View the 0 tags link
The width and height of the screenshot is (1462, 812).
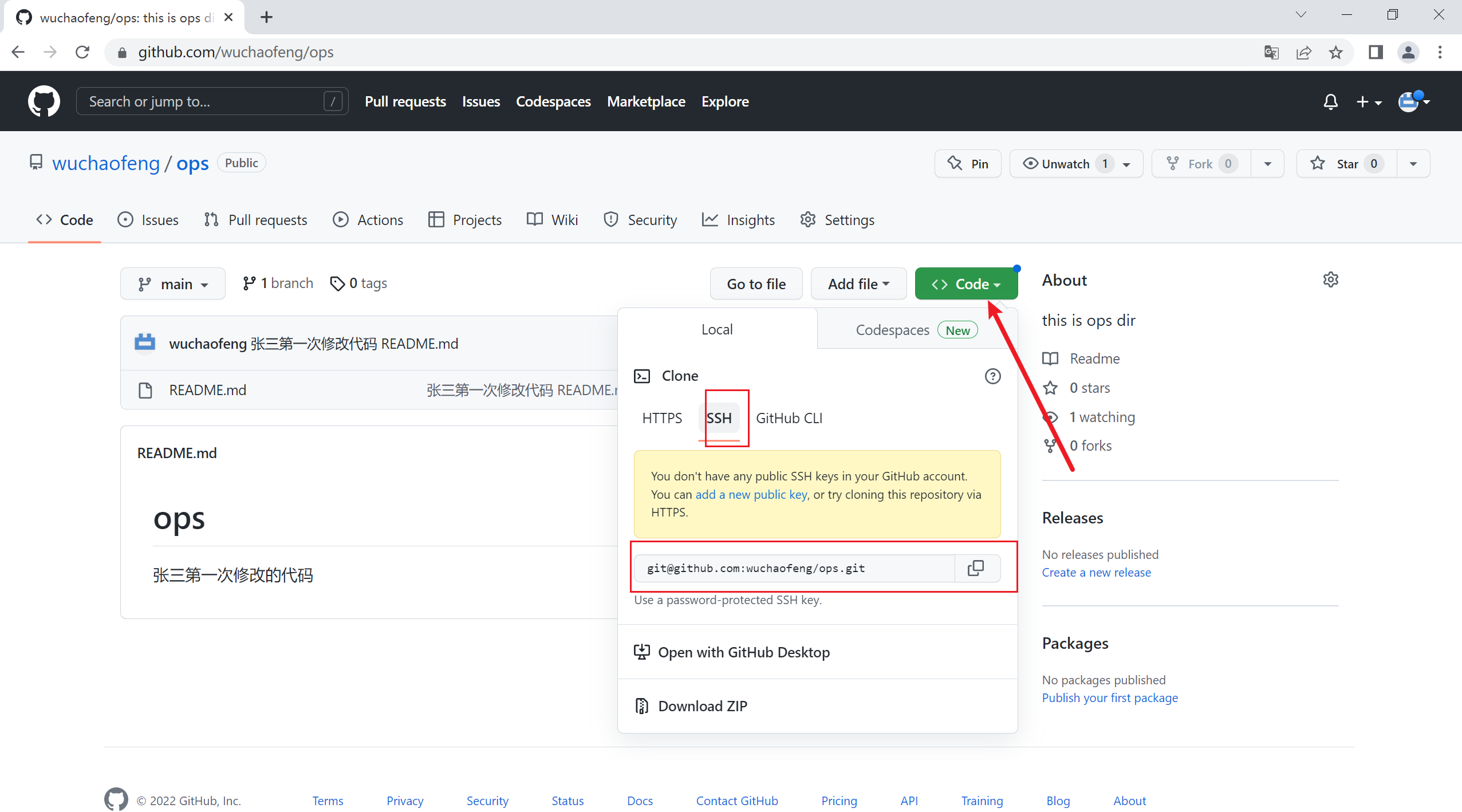pos(358,283)
